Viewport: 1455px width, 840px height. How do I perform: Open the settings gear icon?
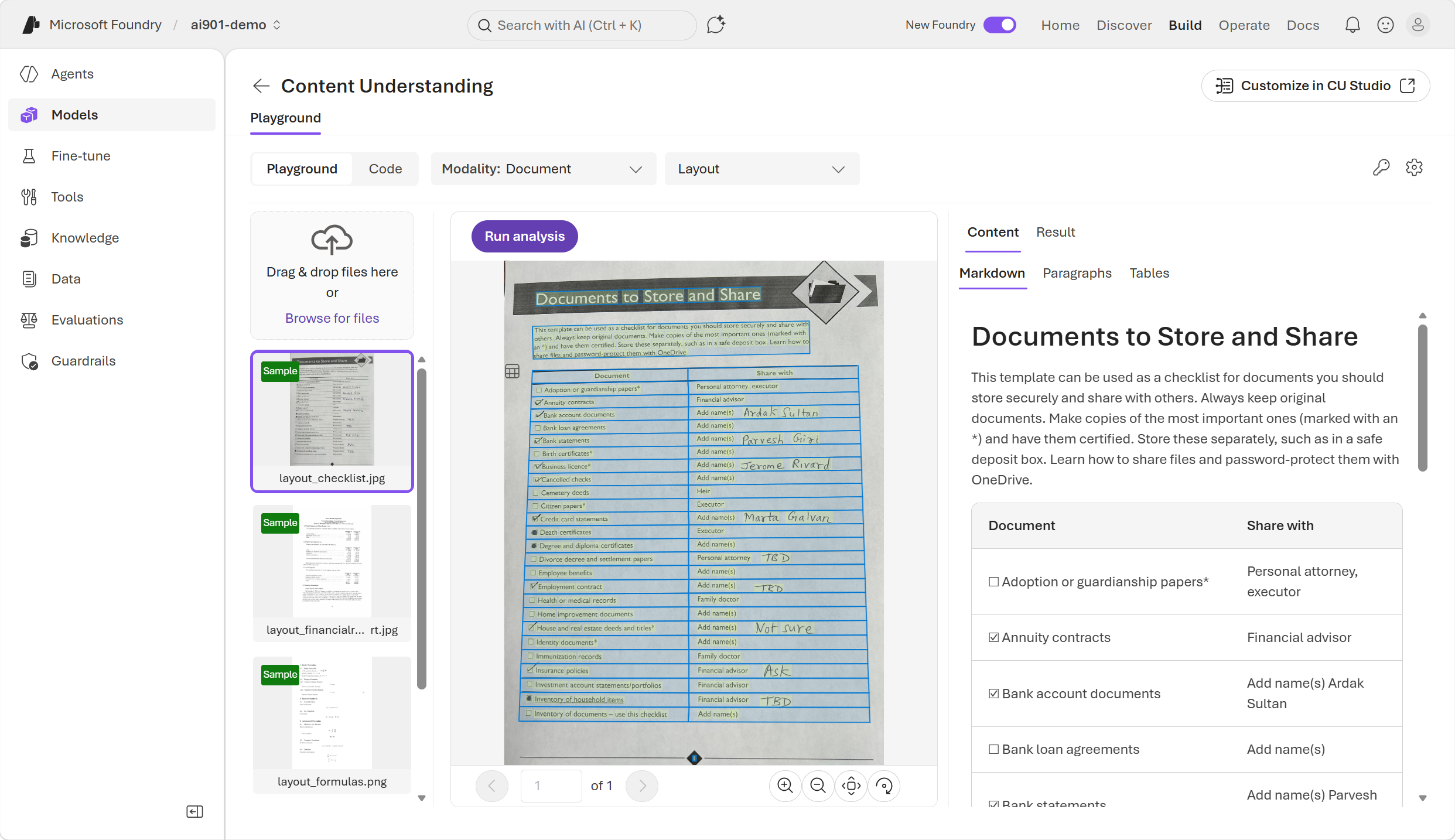pos(1414,168)
